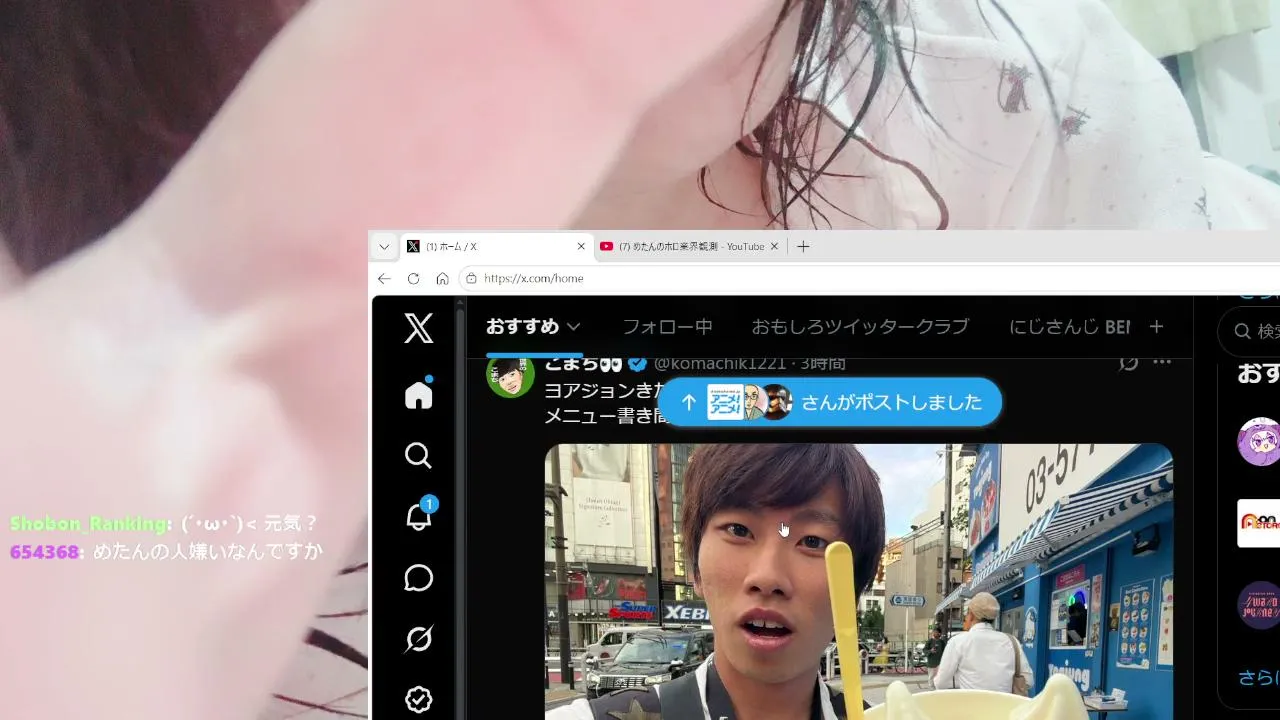Screen dimensions: 1280x720
Task: Open the white logo suggested account
Action: pyautogui.click(x=1259, y=523)
